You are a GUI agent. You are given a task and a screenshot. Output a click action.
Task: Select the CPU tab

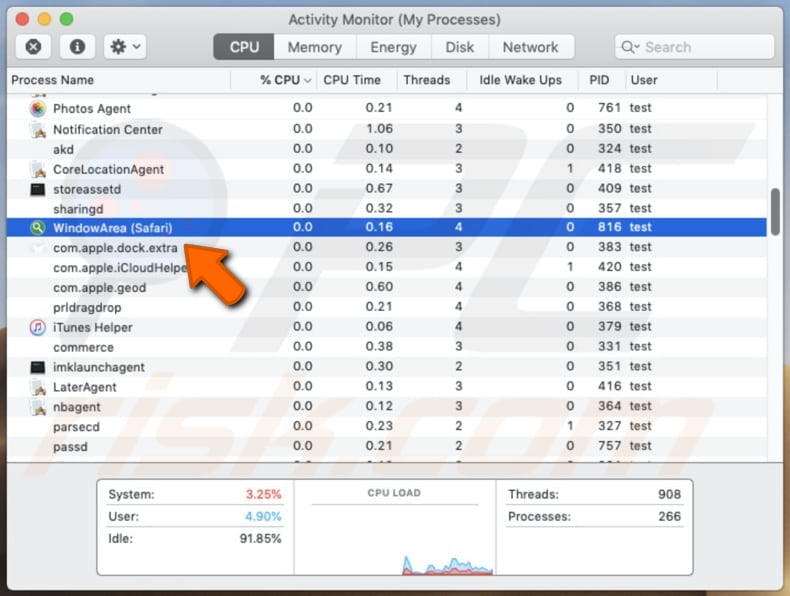tap(244, 47)
